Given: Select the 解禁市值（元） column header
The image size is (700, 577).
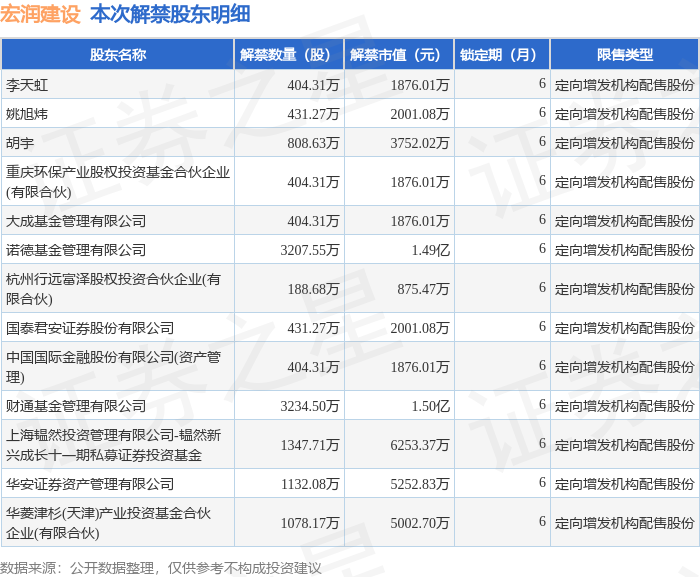Looking at the screenshot, I should click(x=399, y=54).
